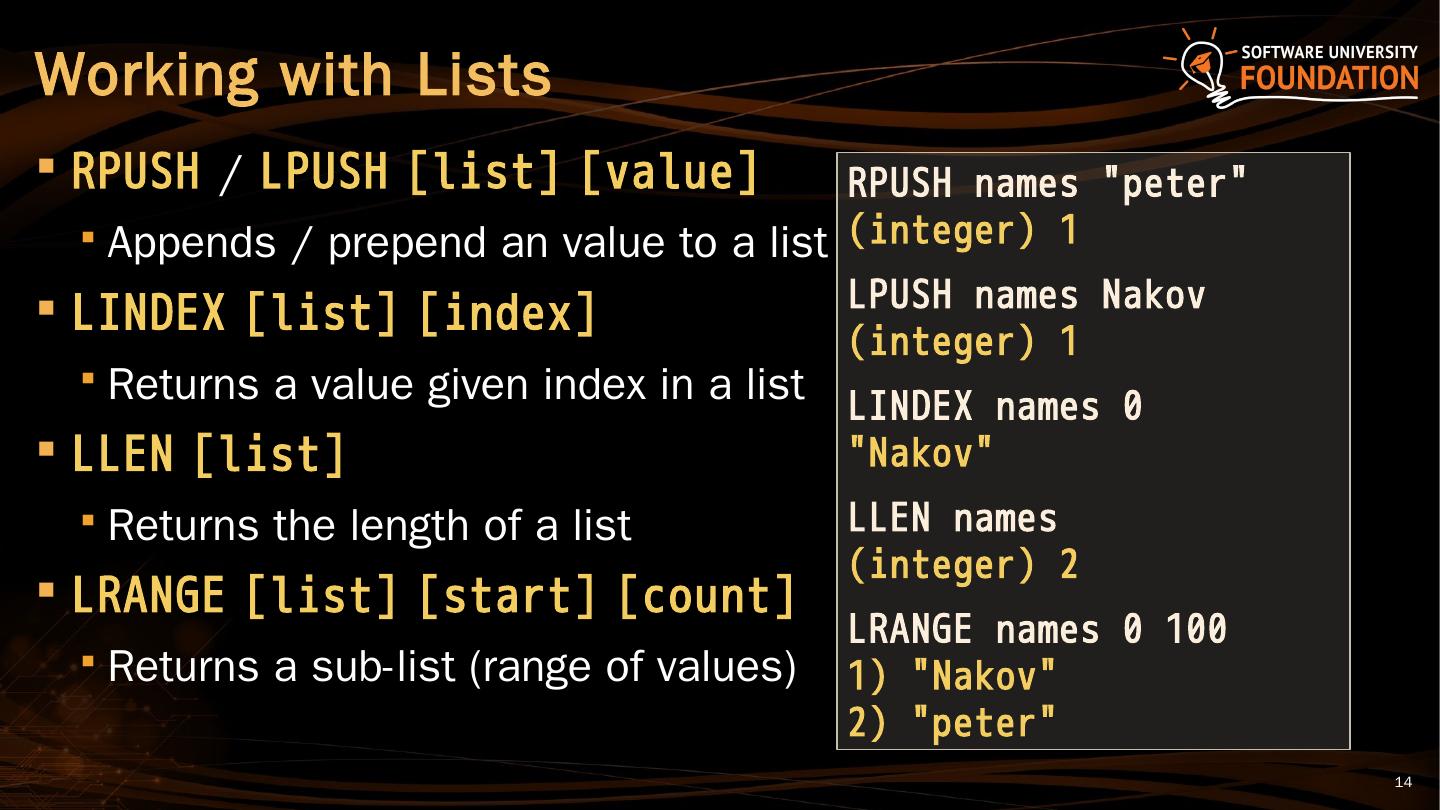
Task: Select the 'RPUSH' command keyword in heading
Action: 136,173
